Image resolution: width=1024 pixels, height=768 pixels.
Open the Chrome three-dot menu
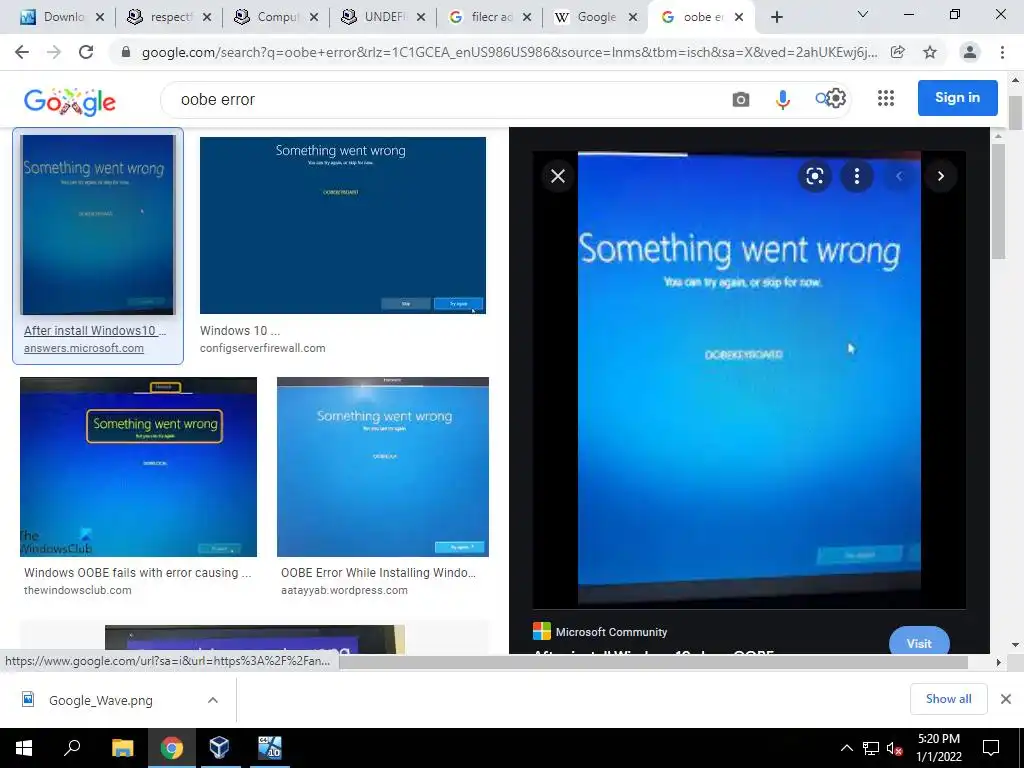point(1002,52)
